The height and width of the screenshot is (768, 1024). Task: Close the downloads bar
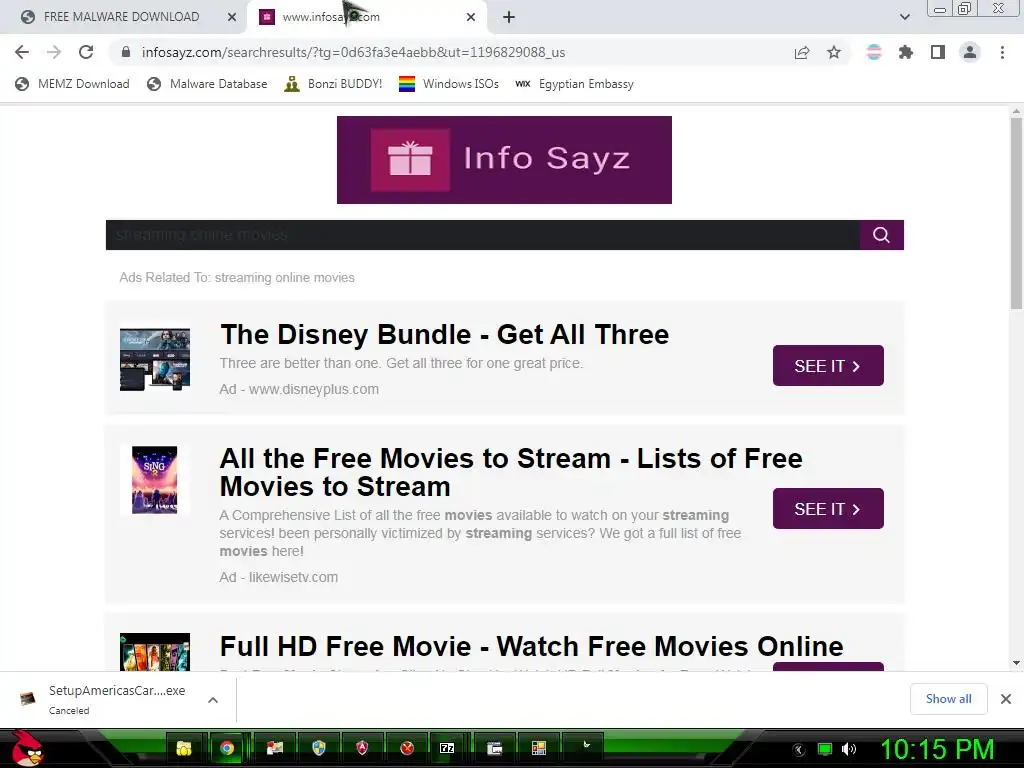[1006, 699]
